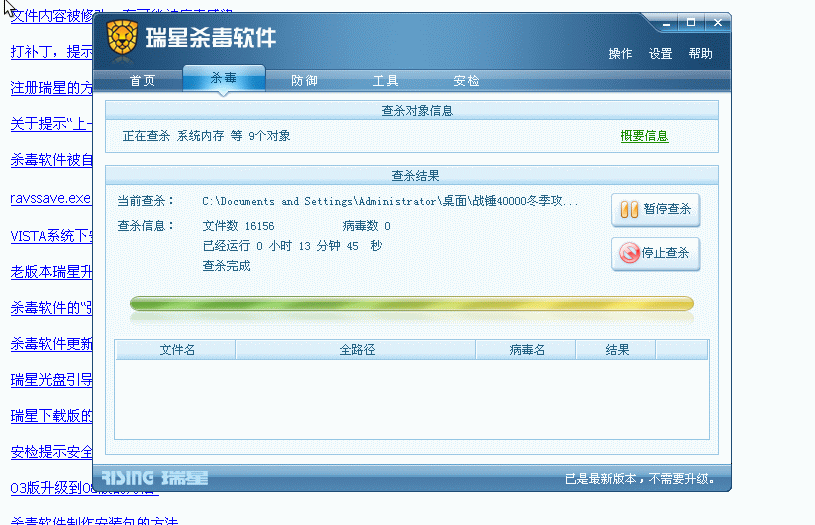Open background page link 注册瑞星的方
This screenshot has height=525, width=815.
[51, 88]
